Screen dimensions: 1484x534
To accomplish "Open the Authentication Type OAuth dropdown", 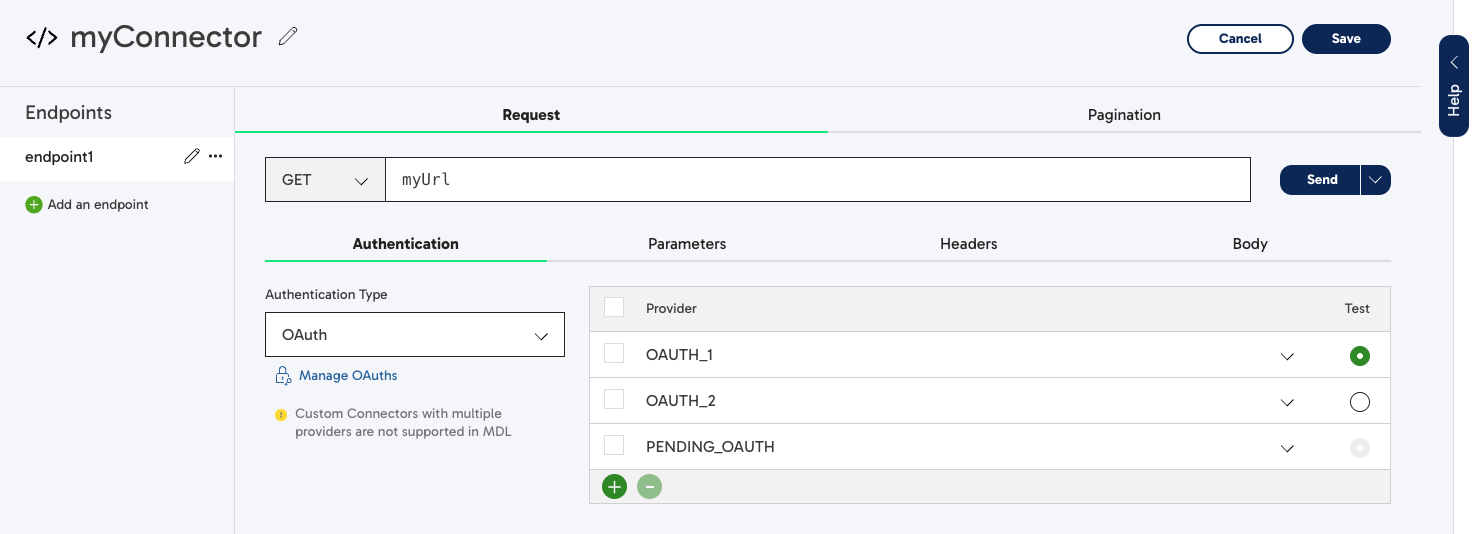I will [415, 335].
